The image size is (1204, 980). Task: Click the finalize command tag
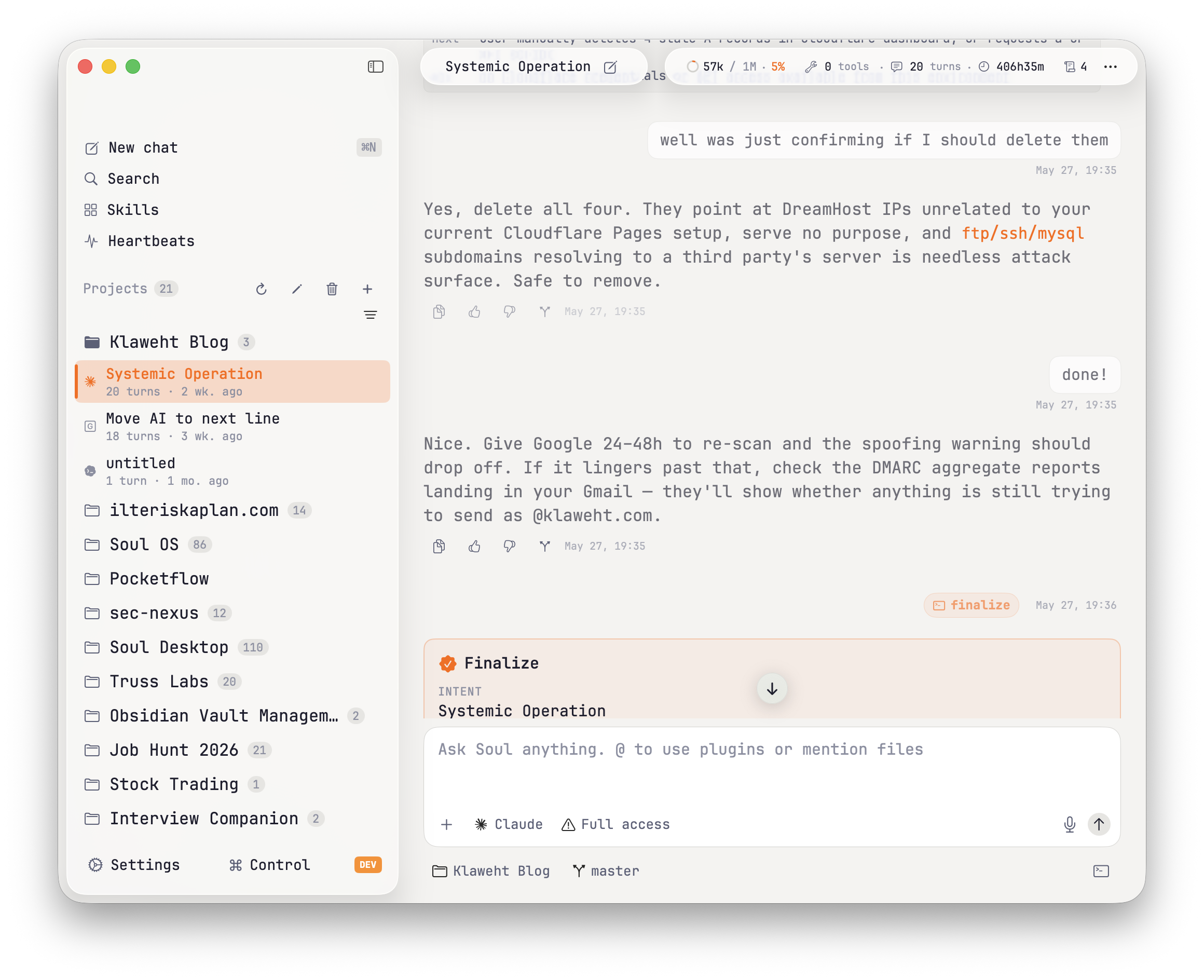pyautogui.click(x=971, y=605)
